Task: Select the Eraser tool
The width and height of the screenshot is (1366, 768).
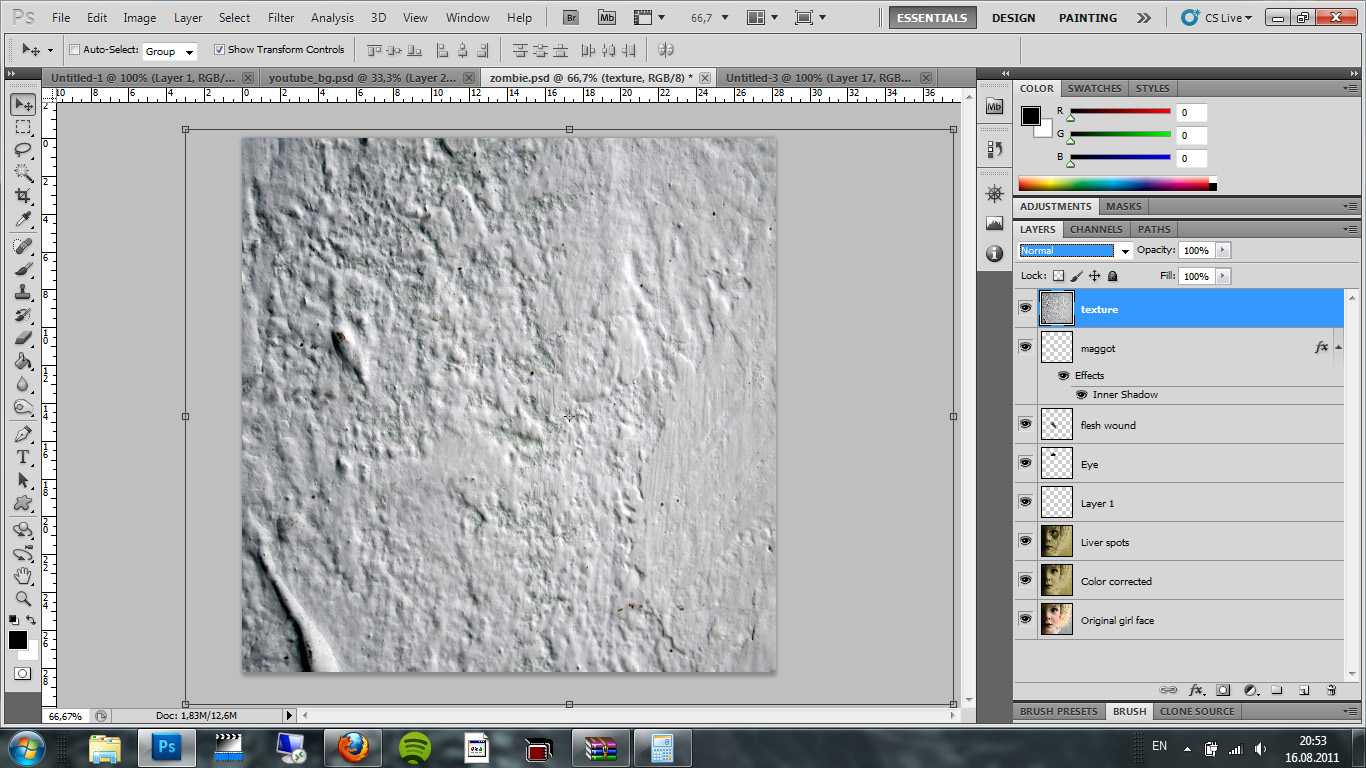Action: [23, 338]
